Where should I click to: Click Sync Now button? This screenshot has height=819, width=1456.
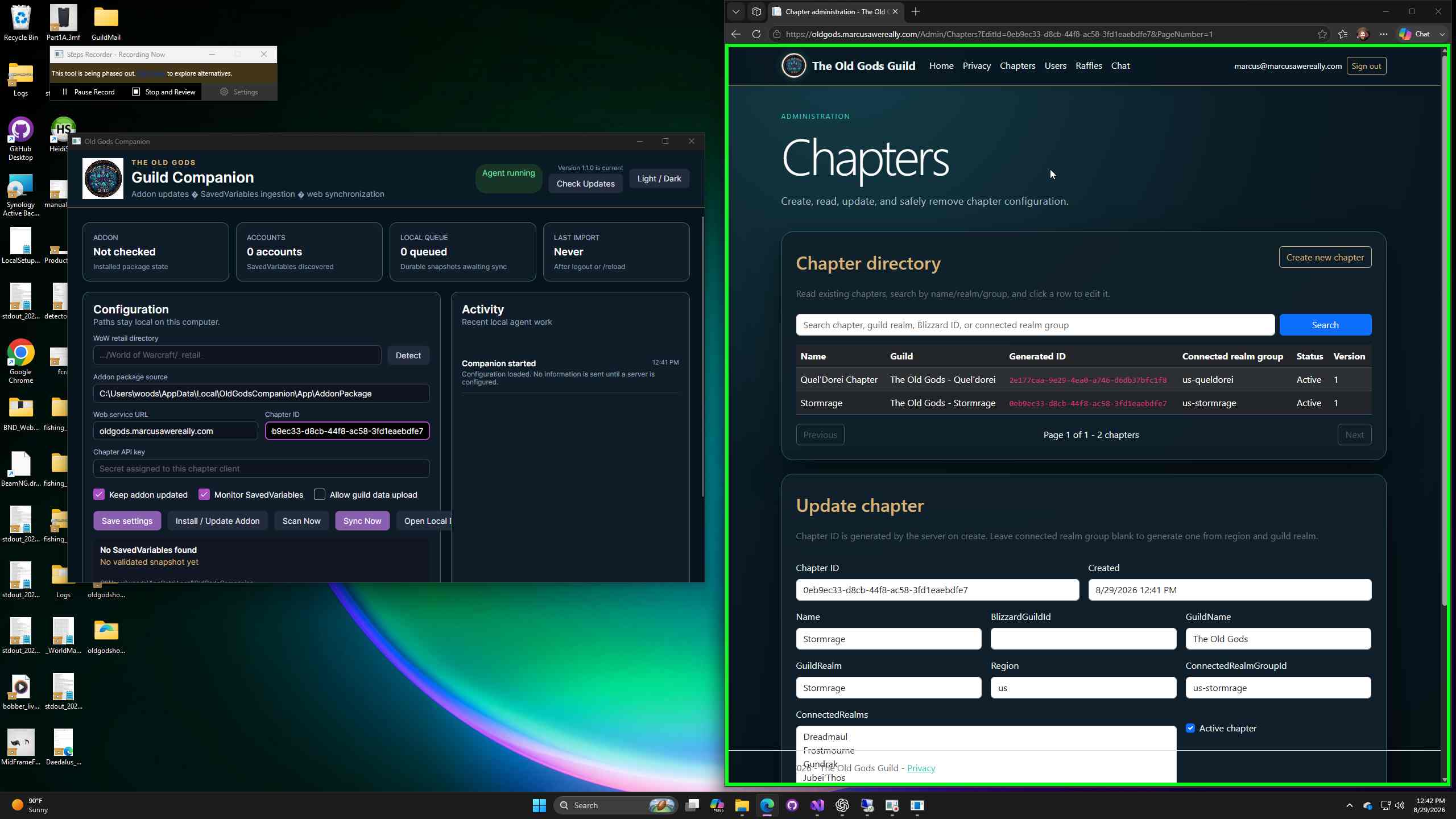pos(362,521)
